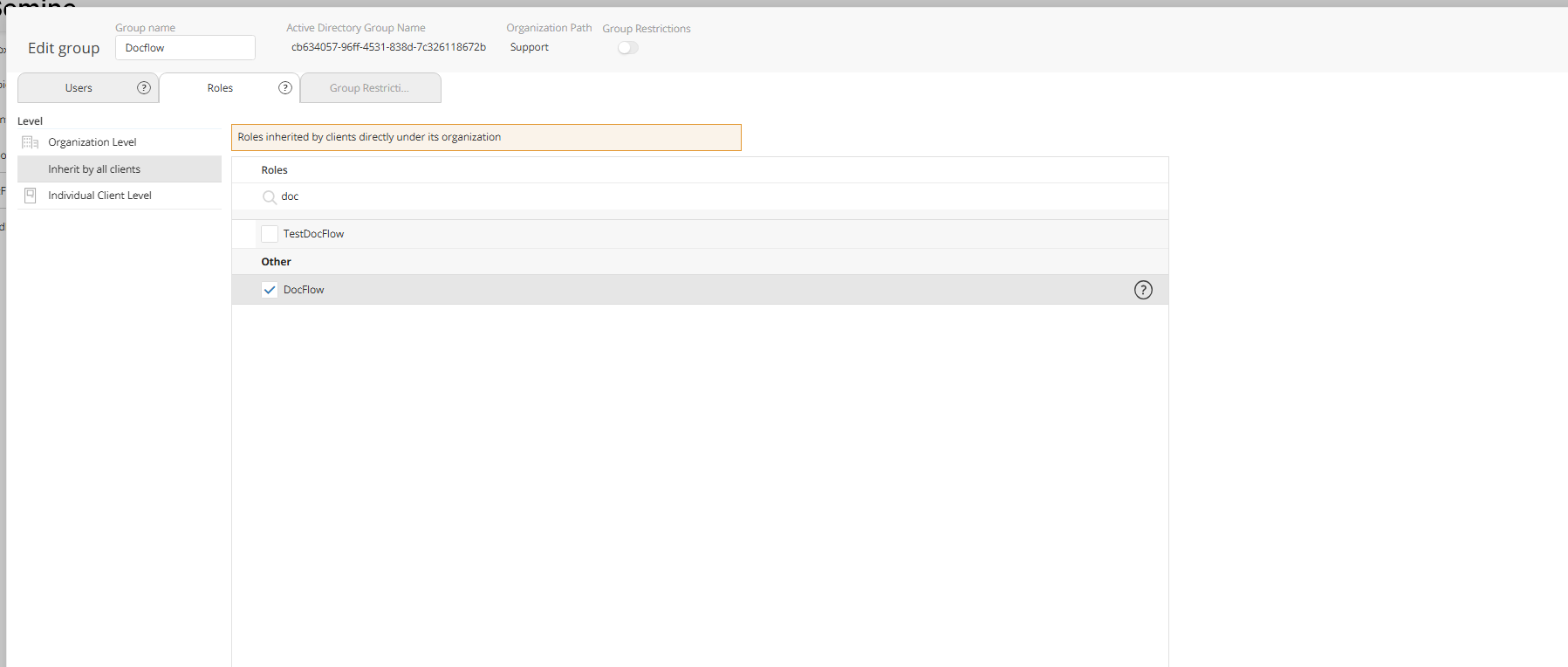Click the Group name field containing Docflow
The image size is (1568, 667).
[185, 48]
